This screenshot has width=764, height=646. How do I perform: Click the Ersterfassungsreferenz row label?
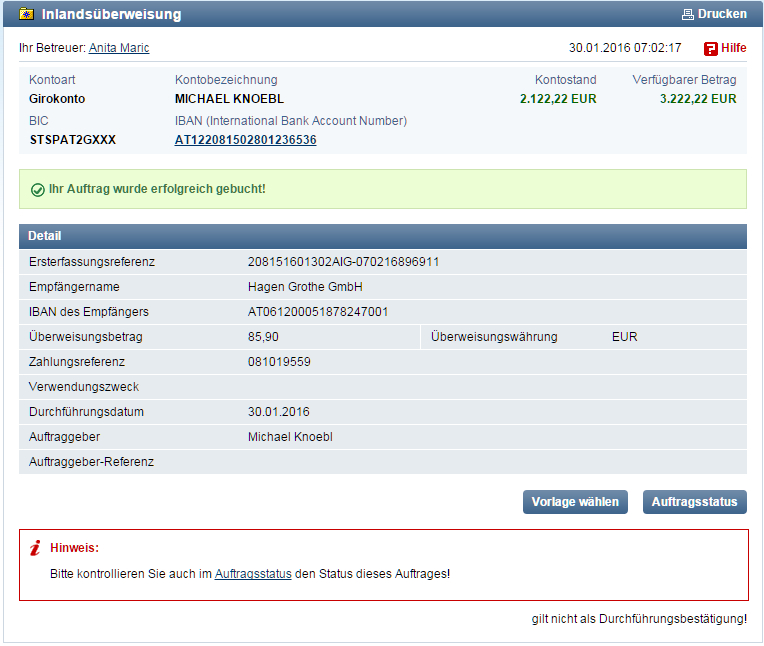[92, 262]
